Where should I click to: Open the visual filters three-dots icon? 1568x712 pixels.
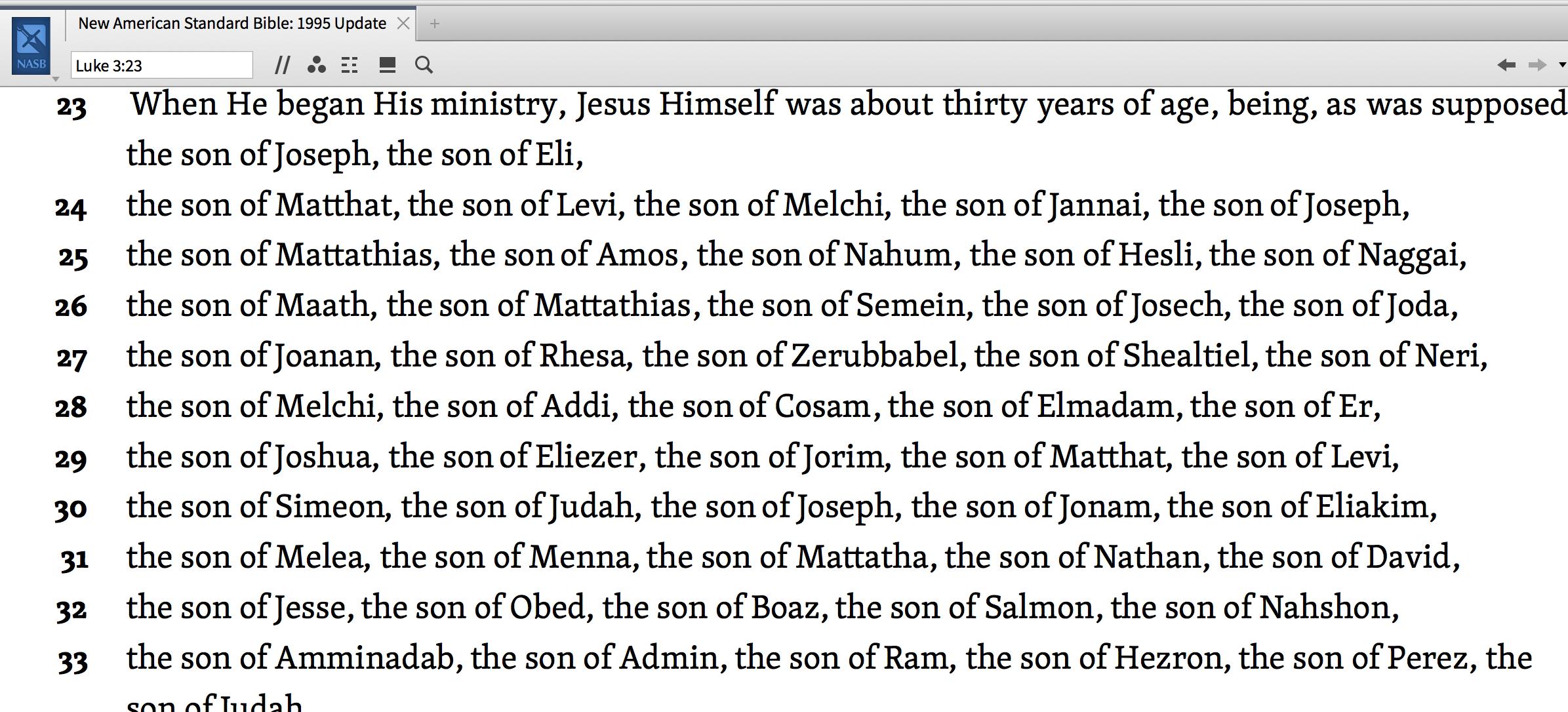(x=317, y=65)
